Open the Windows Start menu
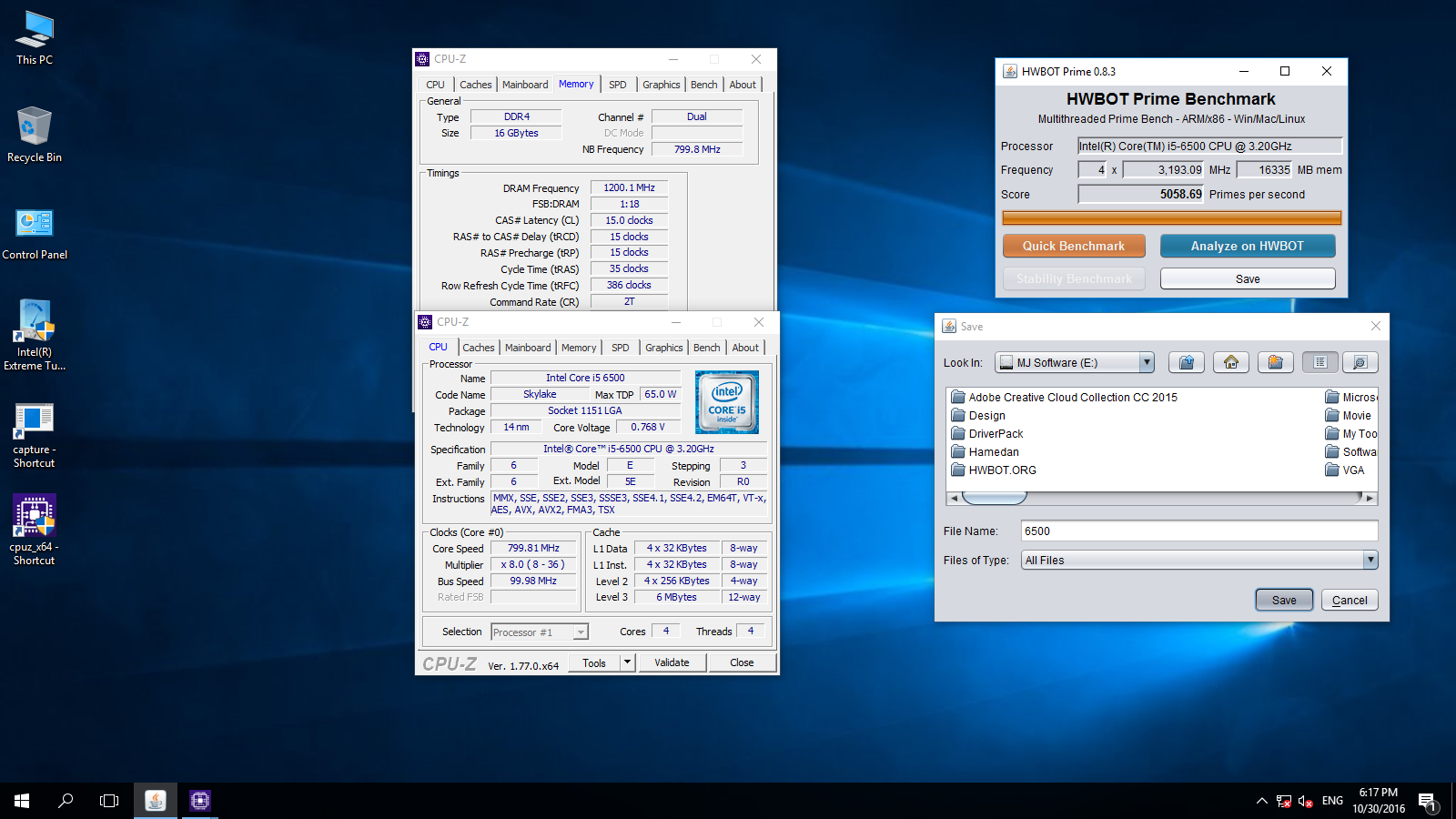Screen dimensions: 1456x819 click(22, 801)
